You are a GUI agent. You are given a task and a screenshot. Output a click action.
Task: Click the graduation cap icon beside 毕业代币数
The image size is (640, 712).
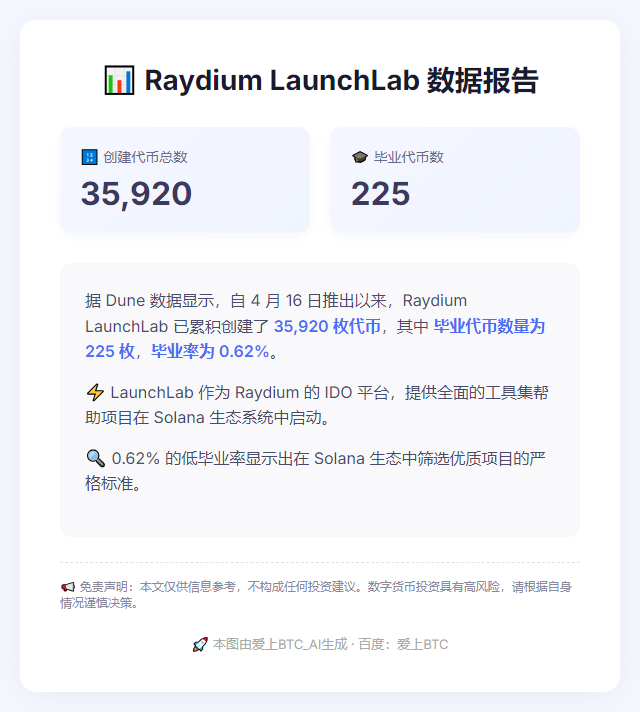coord(360,157)
